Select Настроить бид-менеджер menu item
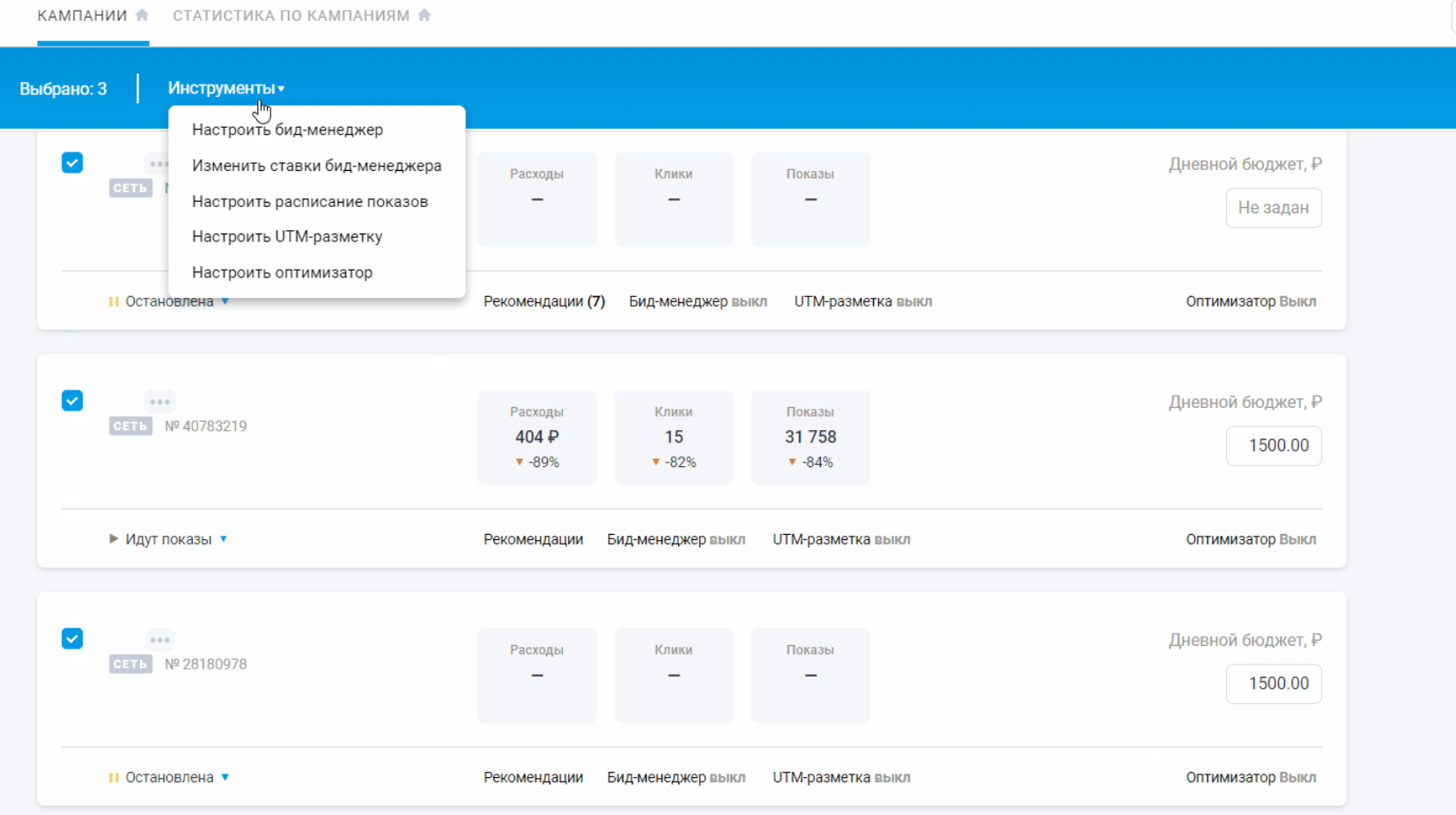This screenshot has height=815, width=1456. tap(287, 130)
